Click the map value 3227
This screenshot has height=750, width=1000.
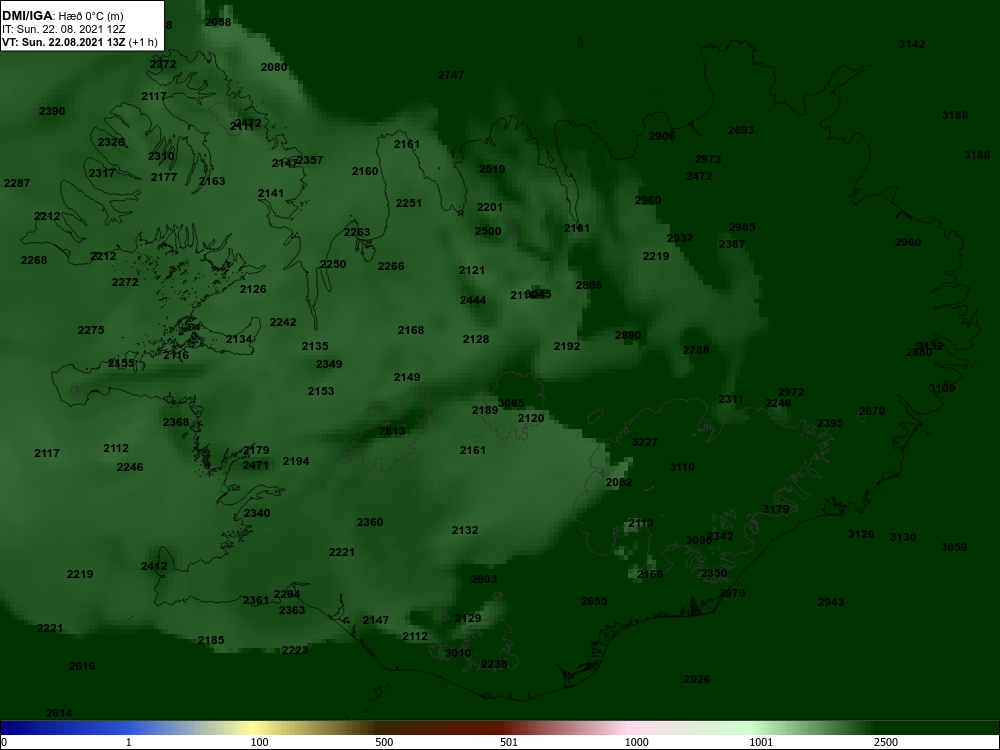point(645,442)
